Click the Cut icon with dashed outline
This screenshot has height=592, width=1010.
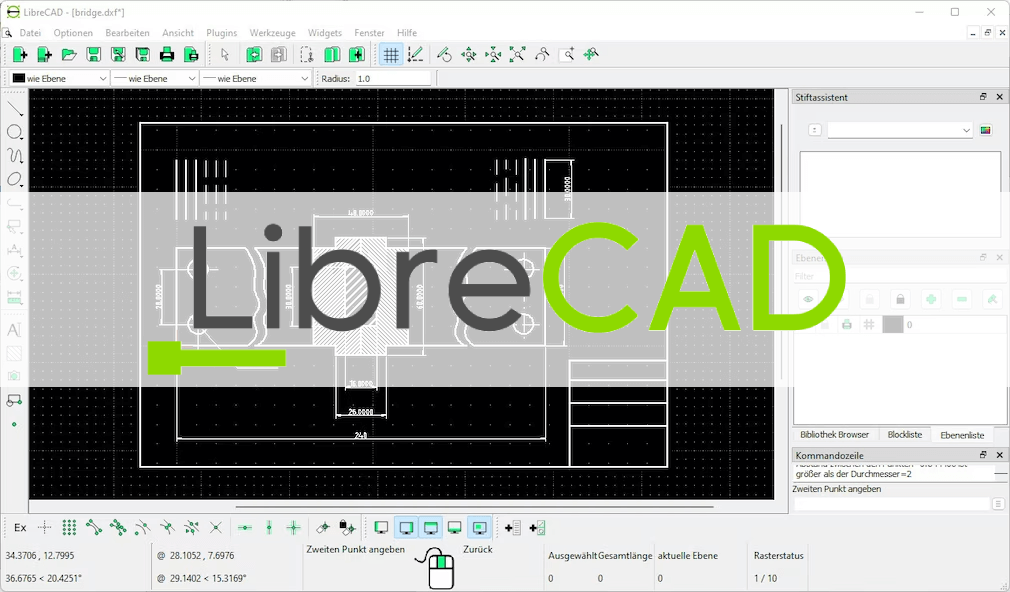(307, 55)
